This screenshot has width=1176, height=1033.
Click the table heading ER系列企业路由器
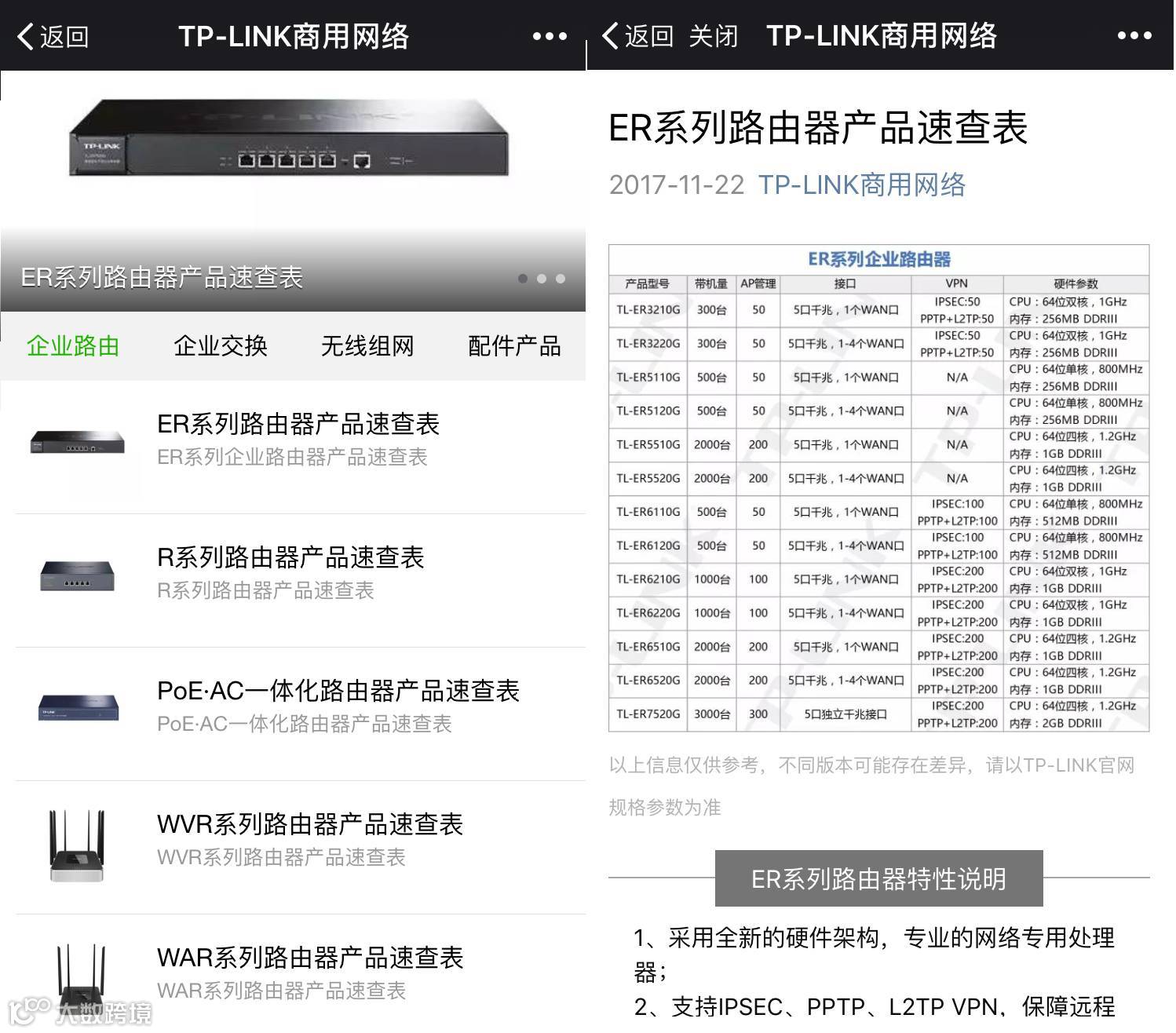879,260
